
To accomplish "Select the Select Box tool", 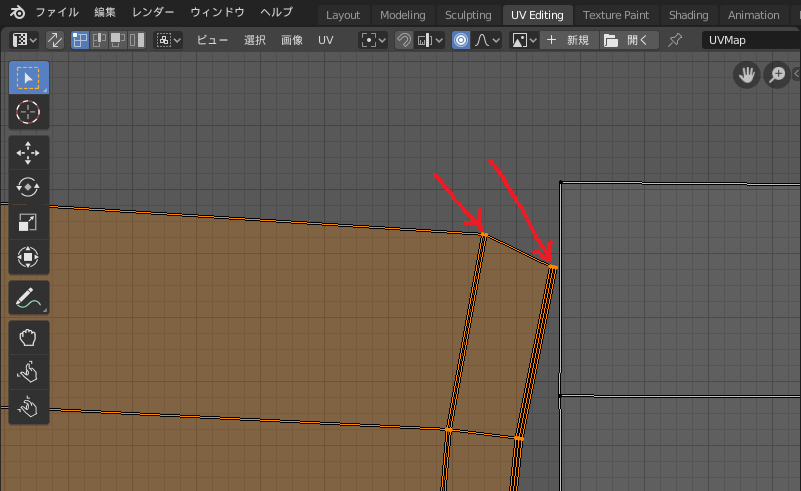I will 29,78.
